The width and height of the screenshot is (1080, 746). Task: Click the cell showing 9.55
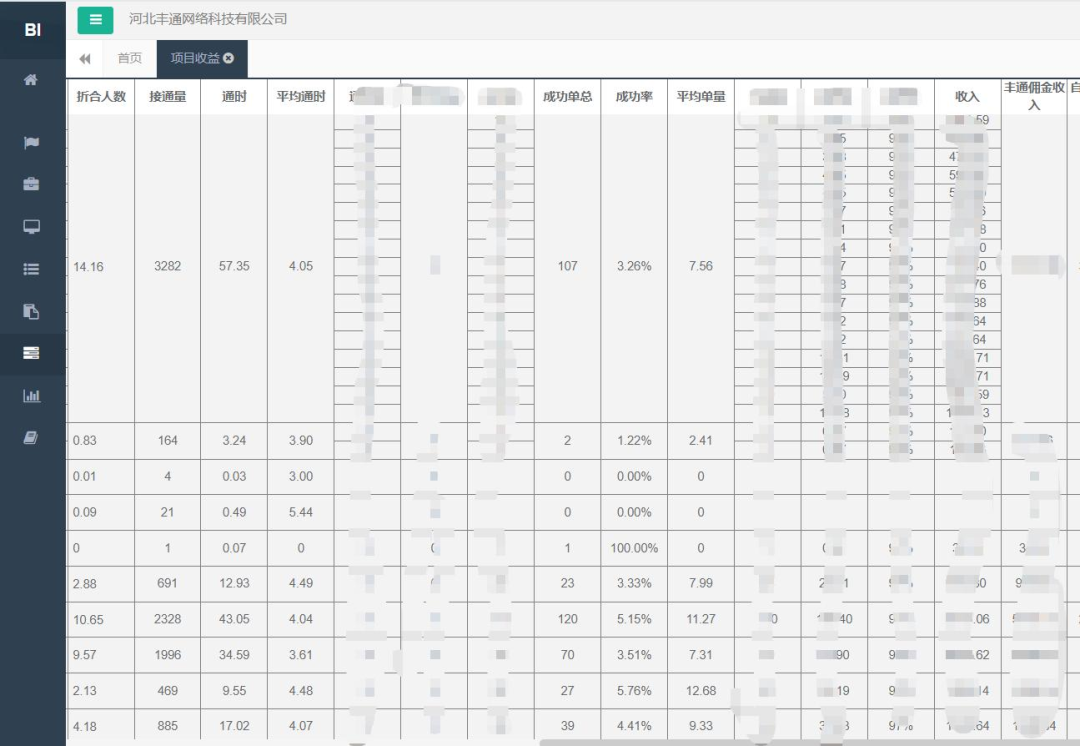tap(234, 691)
